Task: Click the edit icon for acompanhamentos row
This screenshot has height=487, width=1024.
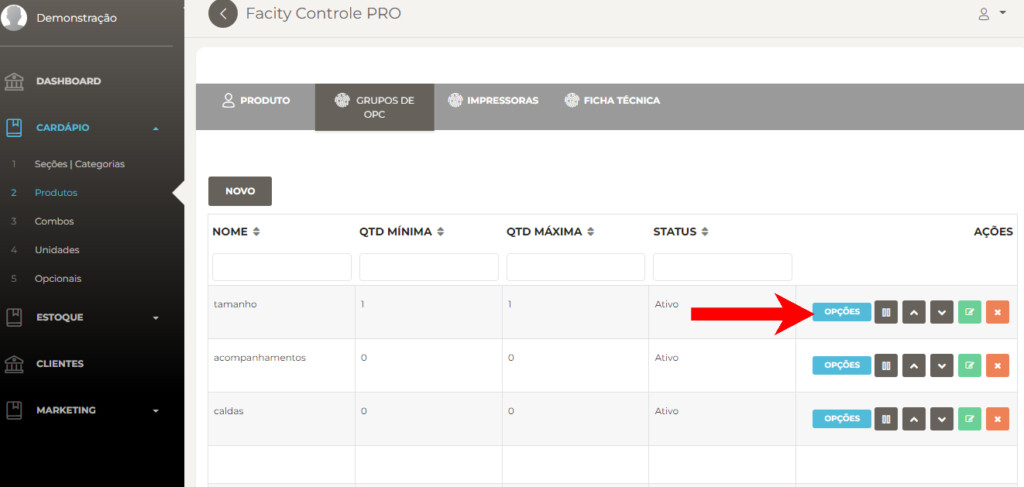Action: pyautogui.click(x=970, y=366)
